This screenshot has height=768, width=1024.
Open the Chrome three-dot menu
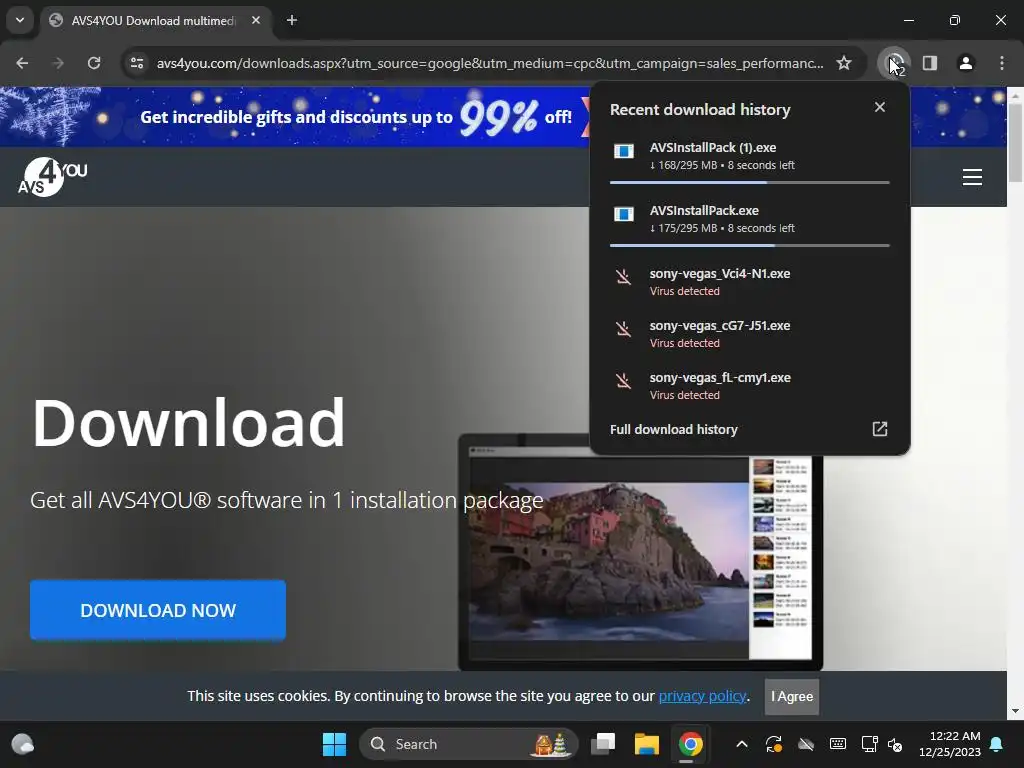coord(1002,63)
